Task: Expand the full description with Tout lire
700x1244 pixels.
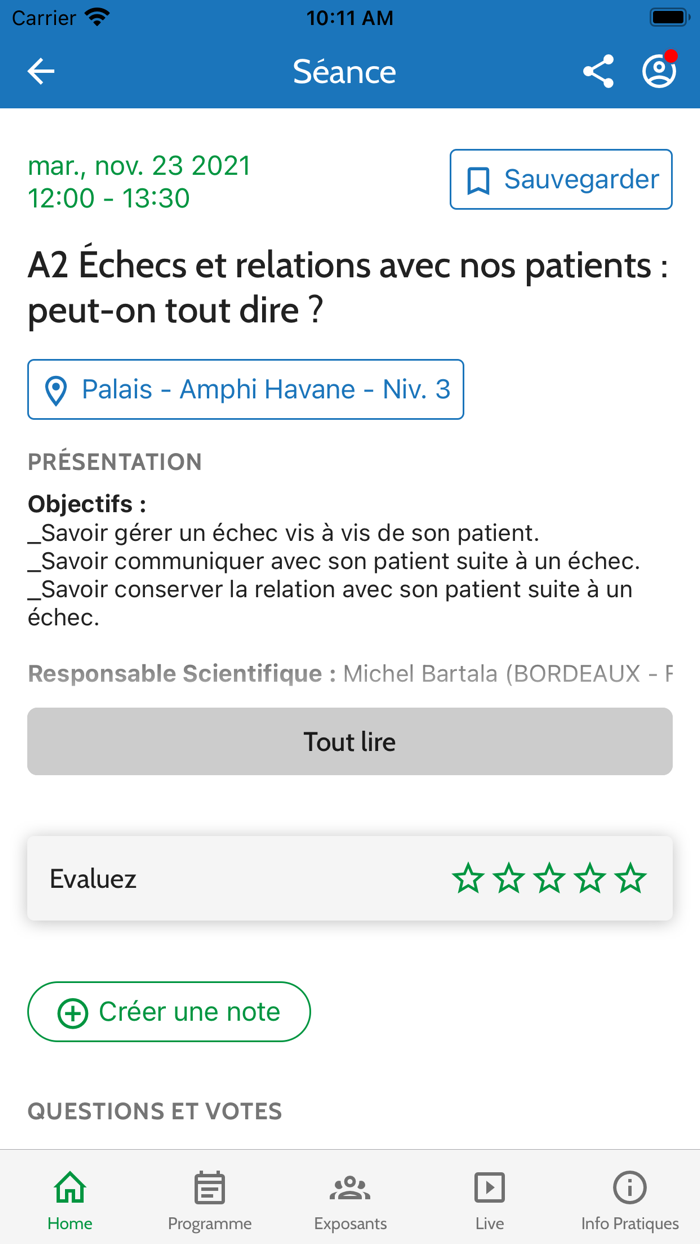Action: click(x=349, y=741)
